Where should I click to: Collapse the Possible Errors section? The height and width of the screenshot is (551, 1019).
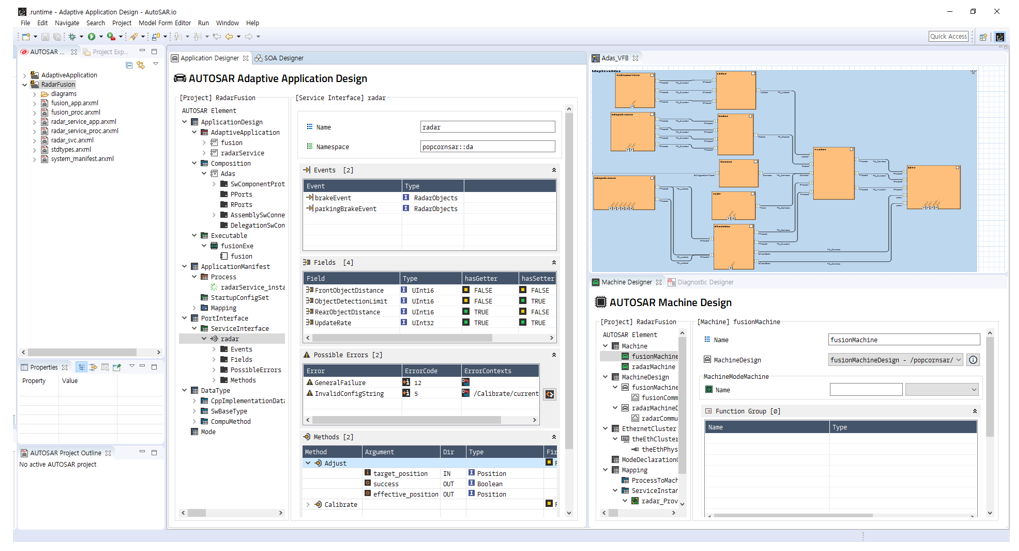click(x=554, y=355)
